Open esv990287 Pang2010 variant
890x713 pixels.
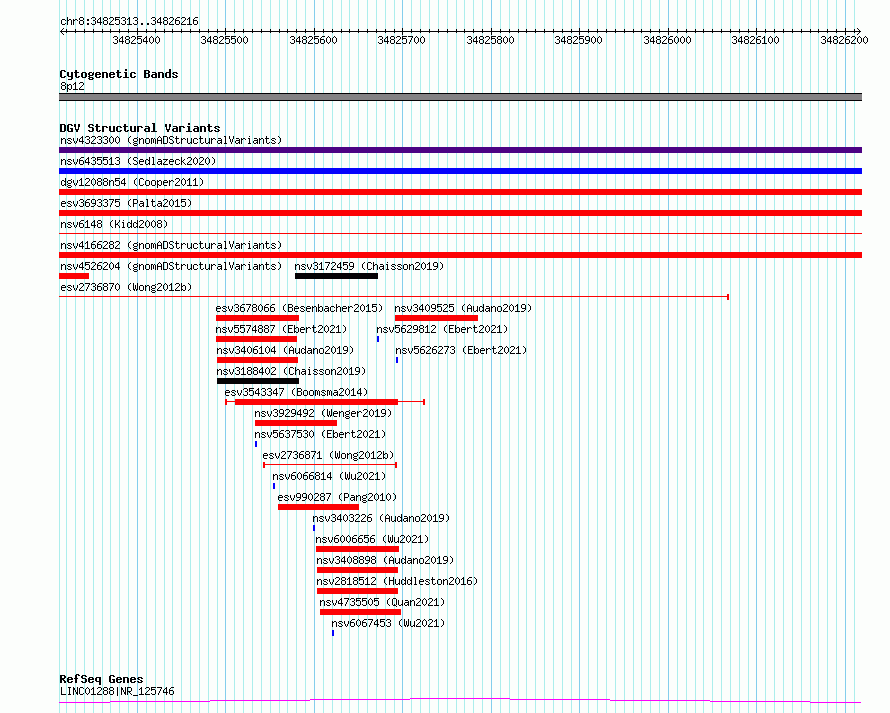(337, 497)
